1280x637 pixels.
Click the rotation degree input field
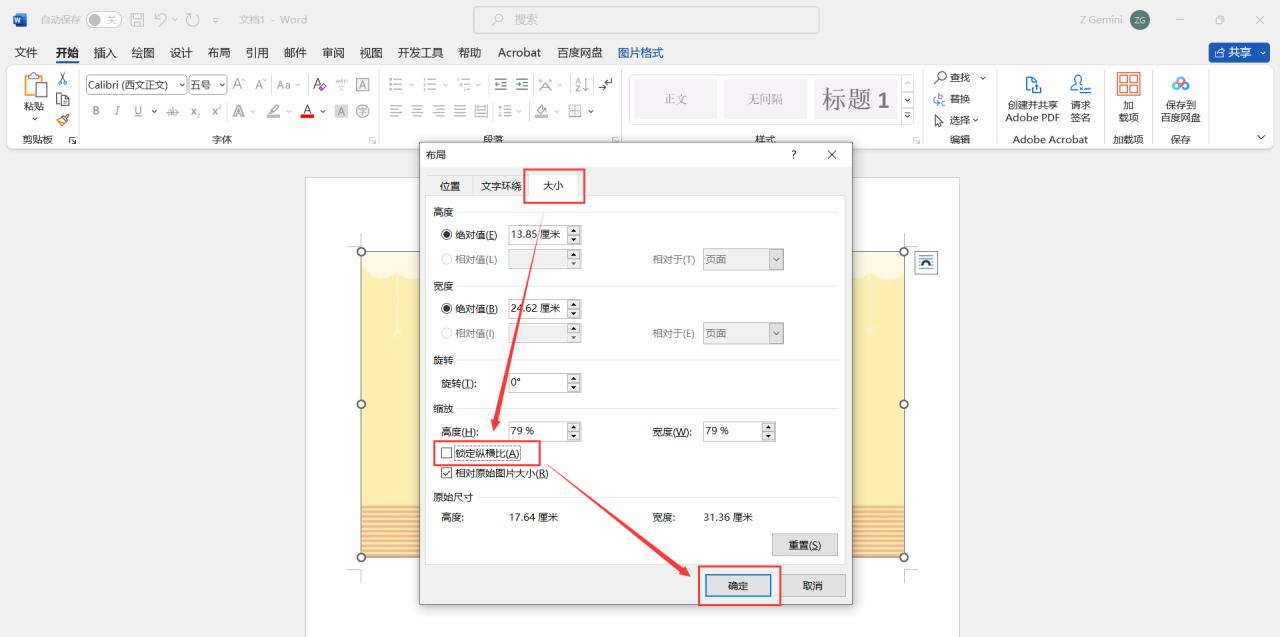tap(537, 383)
